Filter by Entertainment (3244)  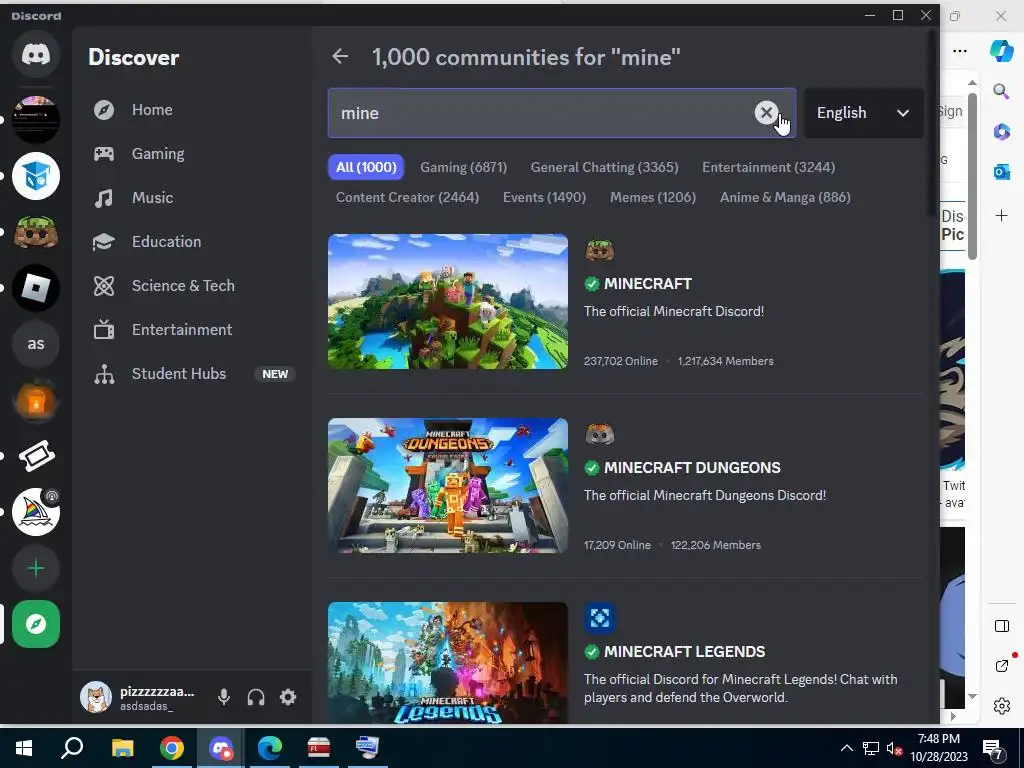click(x=769, y=167)
